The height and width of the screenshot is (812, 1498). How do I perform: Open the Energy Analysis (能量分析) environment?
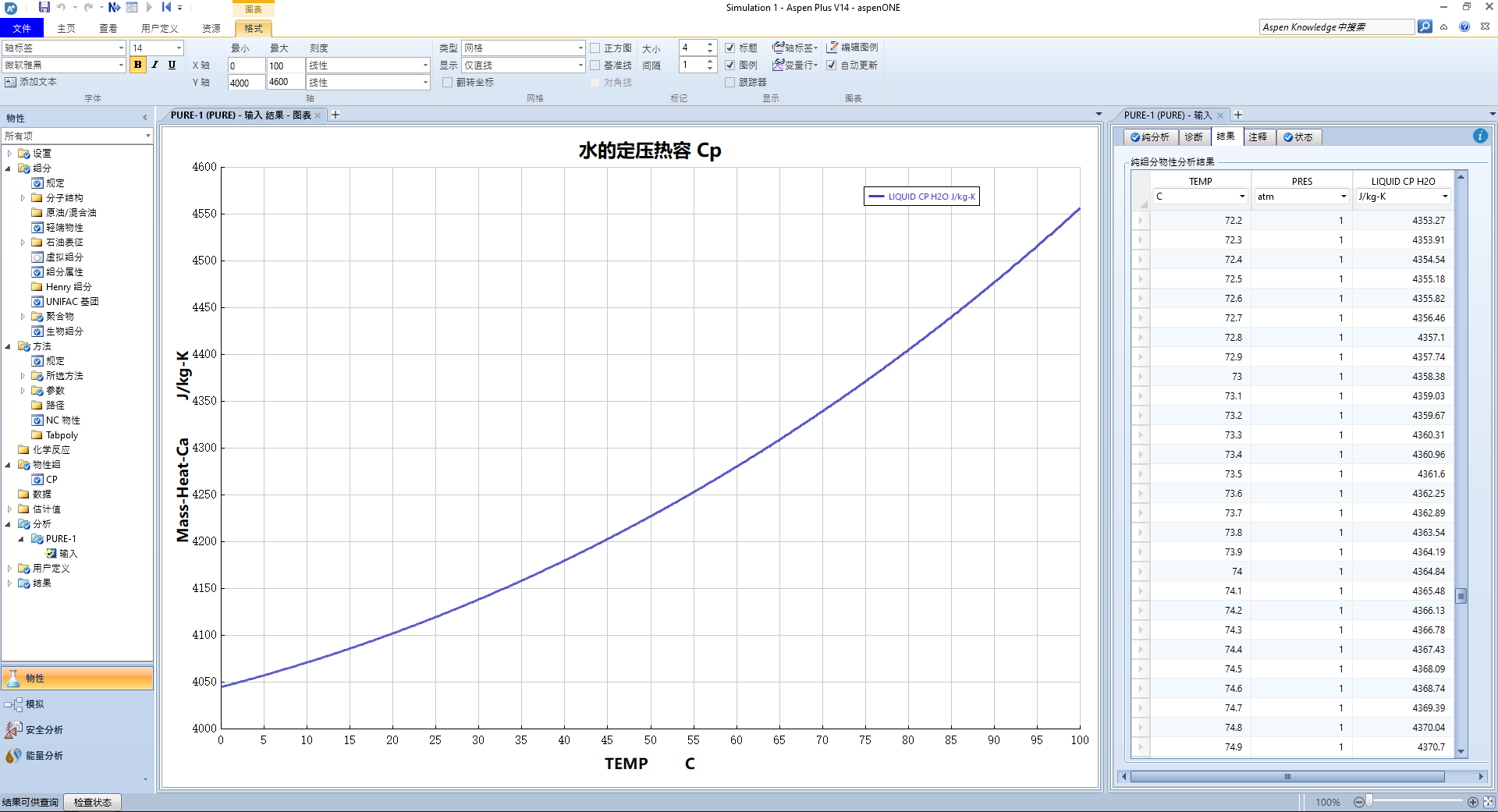pyautogui.click(x=77, y=756)
